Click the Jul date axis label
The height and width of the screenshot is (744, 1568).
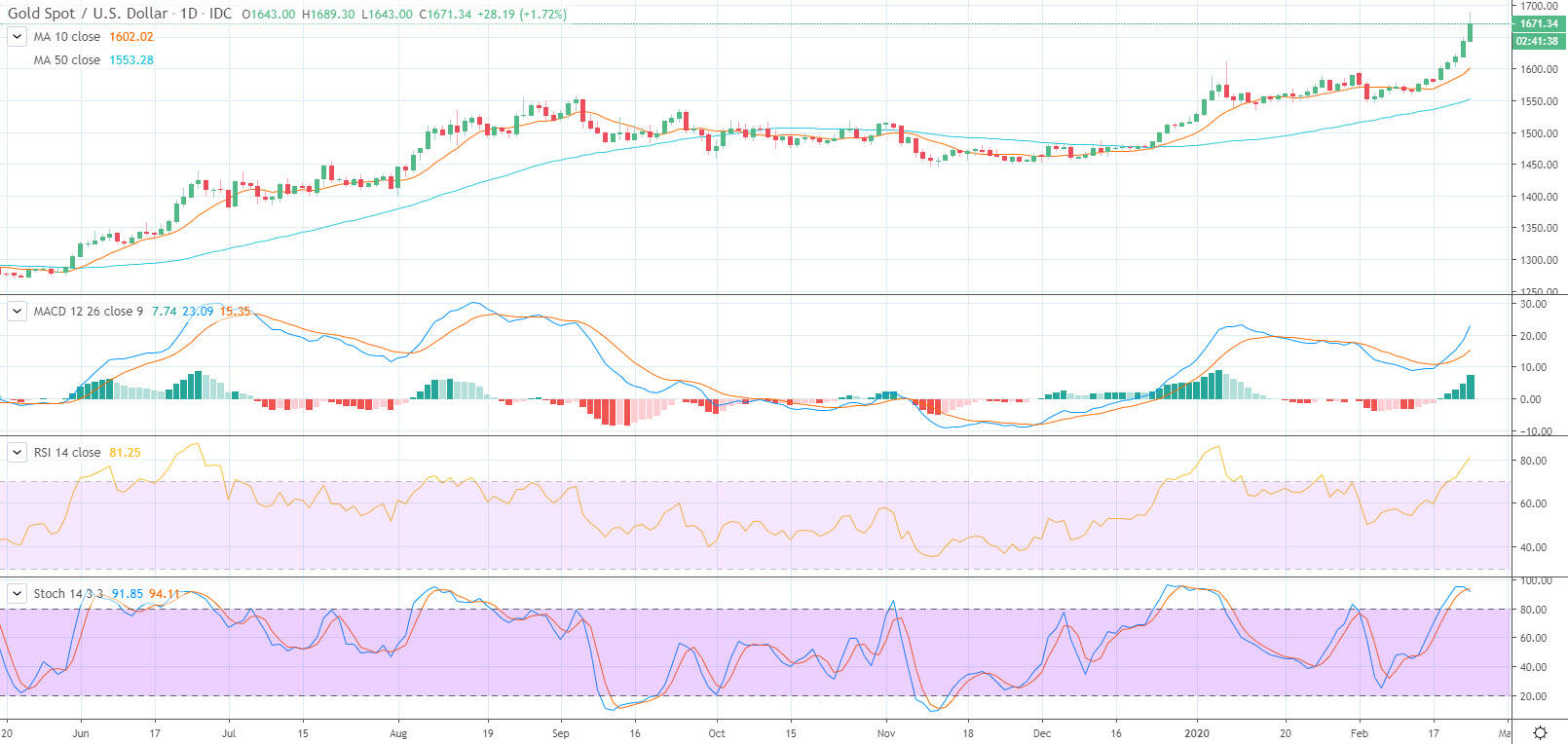229,733
